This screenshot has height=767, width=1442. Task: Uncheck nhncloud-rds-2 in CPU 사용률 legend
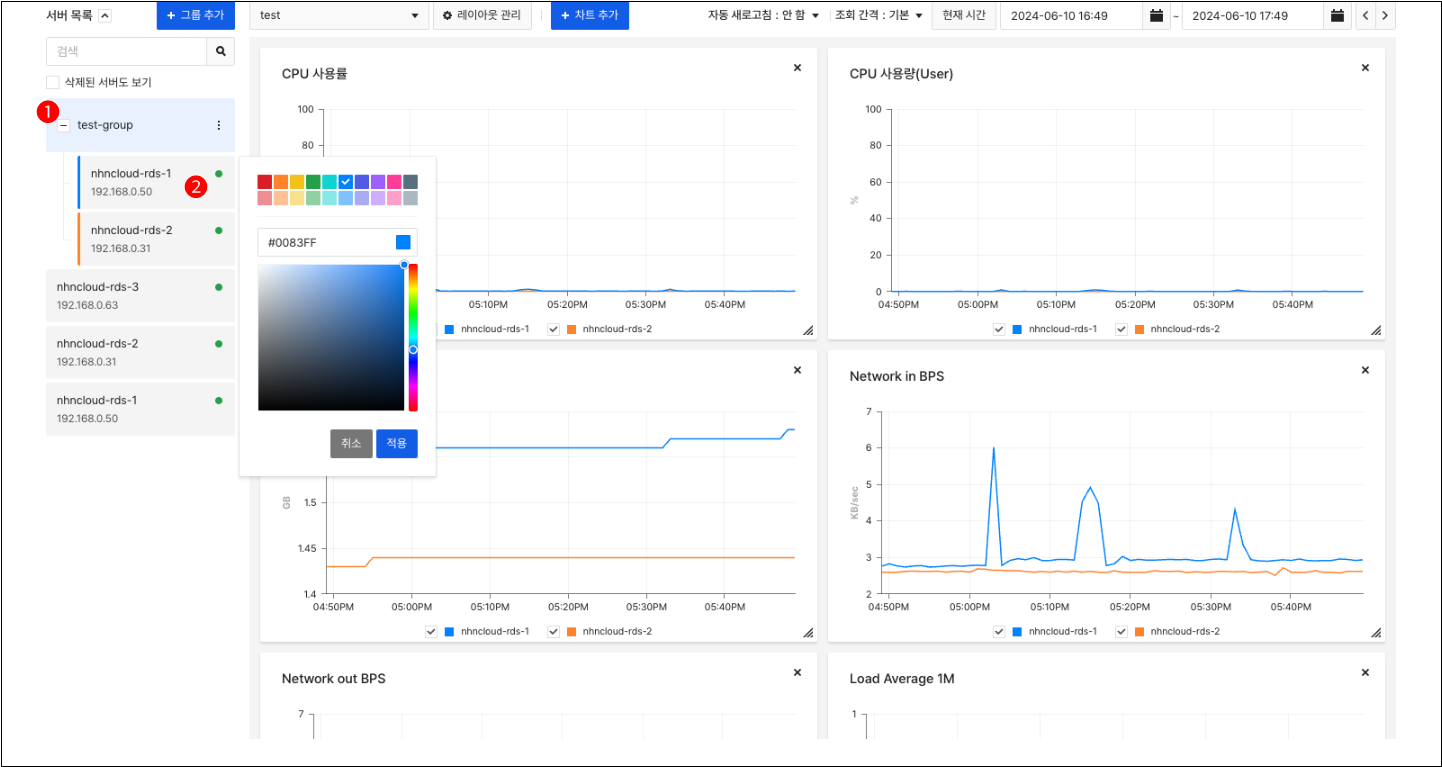point(553,329)
